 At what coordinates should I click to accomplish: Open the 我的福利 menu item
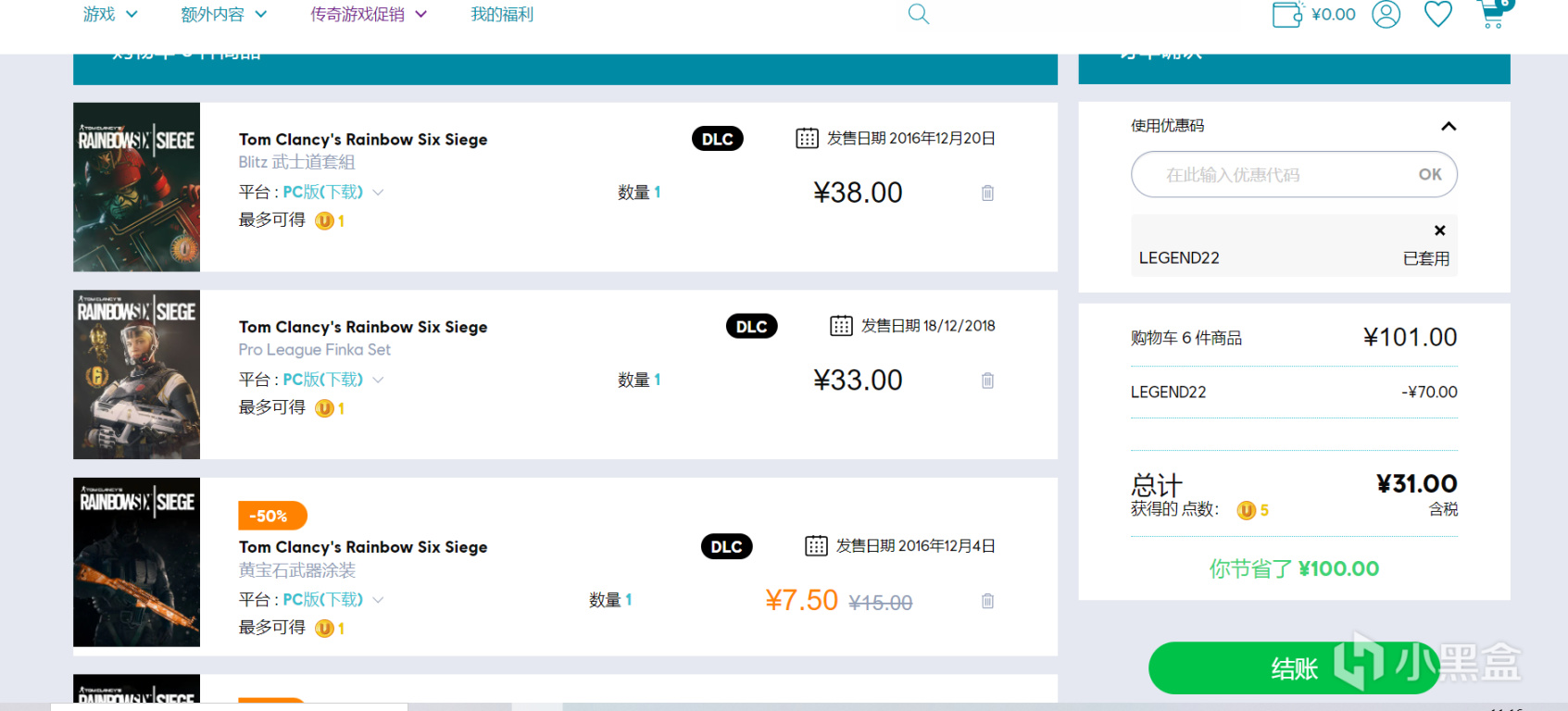click(502, 14)
